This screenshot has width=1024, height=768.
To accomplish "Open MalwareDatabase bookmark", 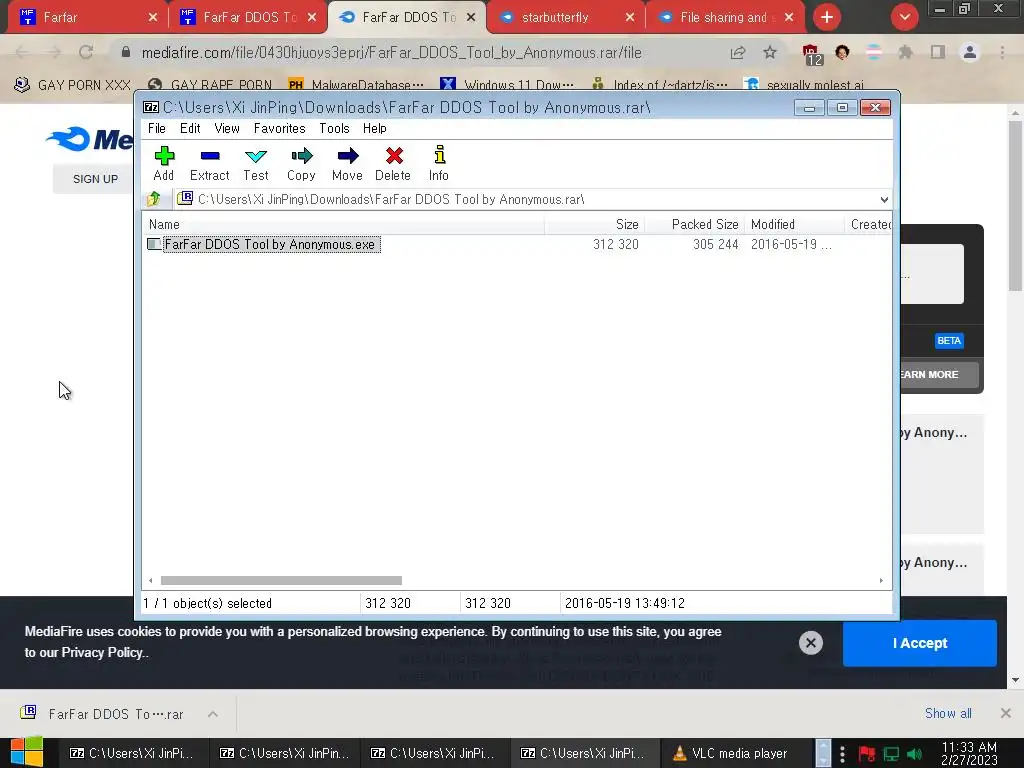I will point(356,85).
